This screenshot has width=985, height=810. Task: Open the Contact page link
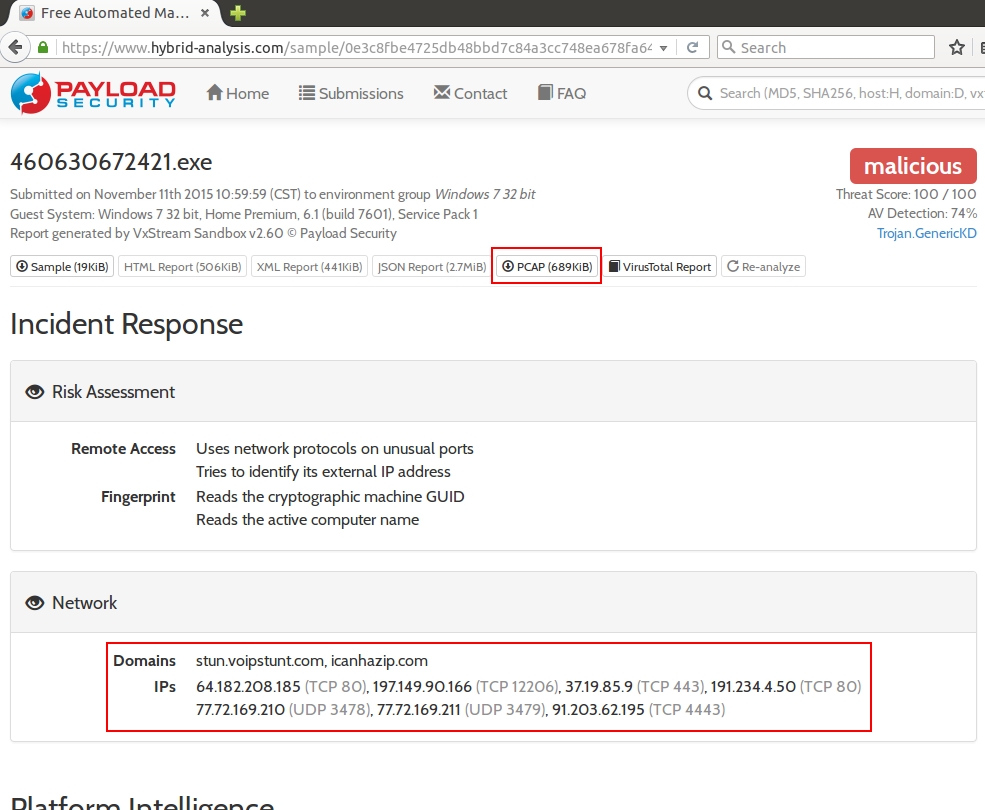470,93
